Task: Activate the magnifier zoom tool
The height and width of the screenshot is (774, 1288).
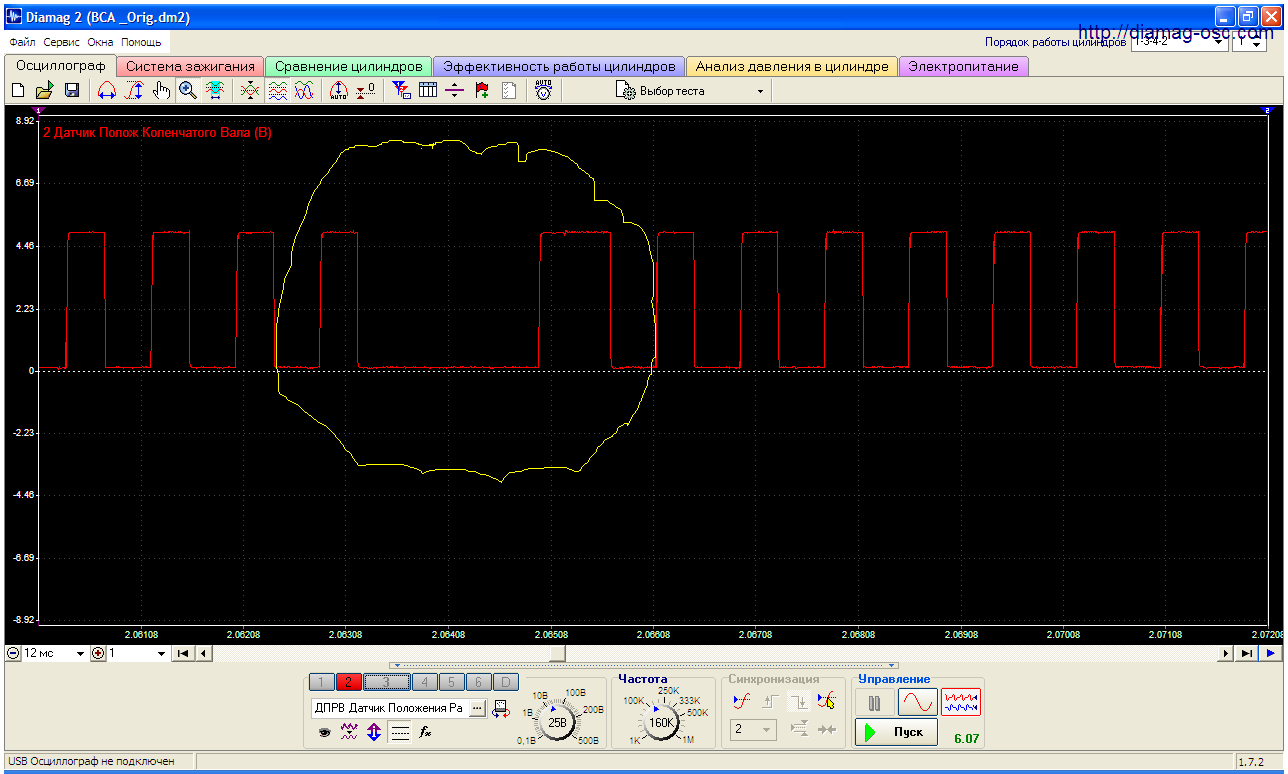Action: coord(187,91)
